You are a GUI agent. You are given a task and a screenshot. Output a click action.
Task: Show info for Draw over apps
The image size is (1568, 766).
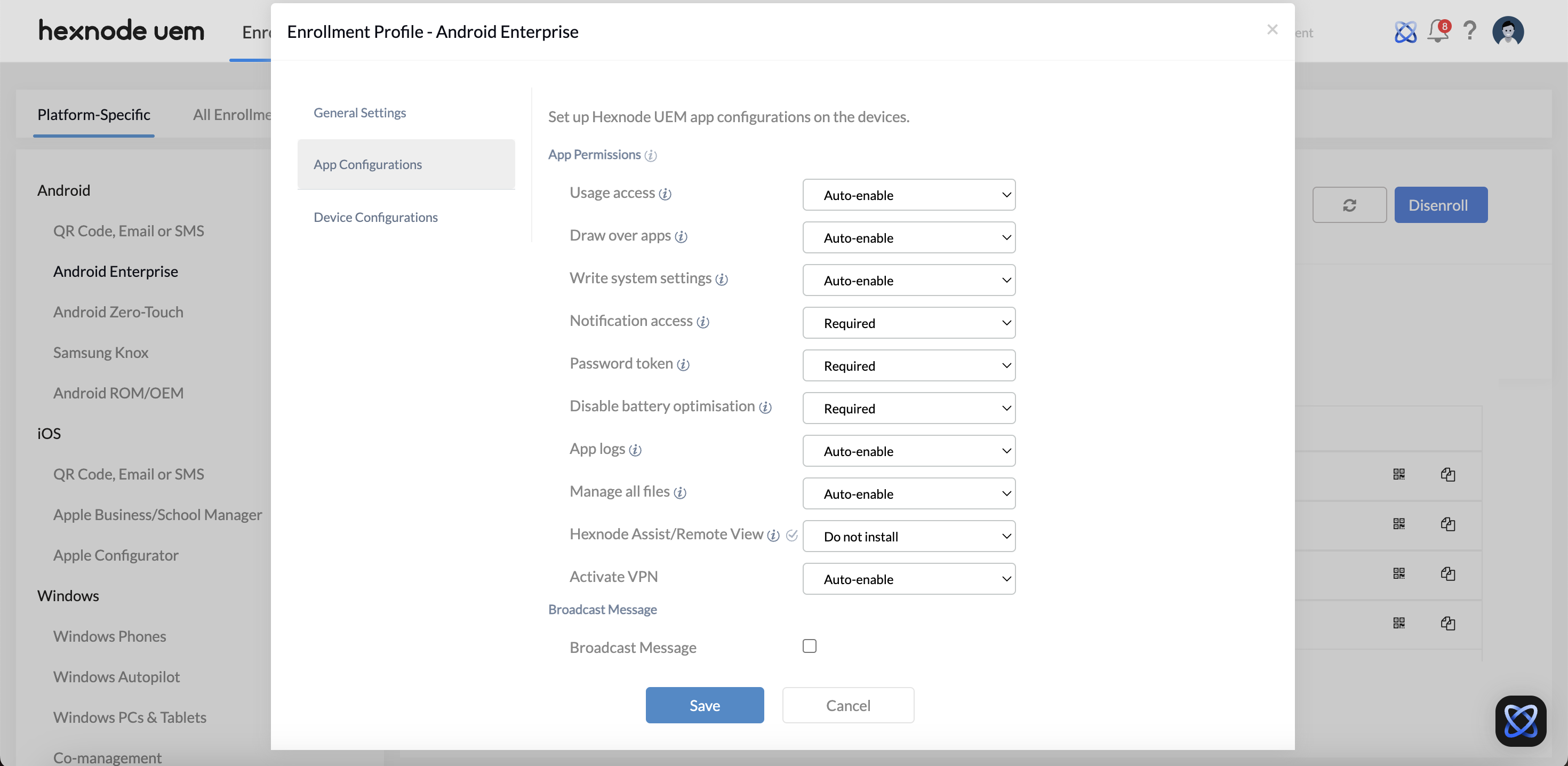[681, 236]
